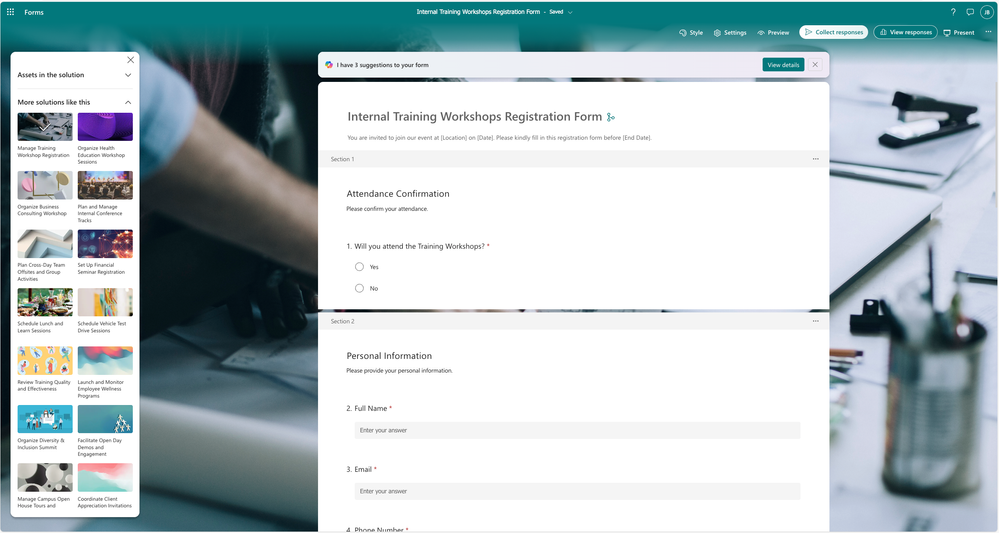Preview the form
The height and width of the screenshot is (533, 999).
click(x=773, y=32)
